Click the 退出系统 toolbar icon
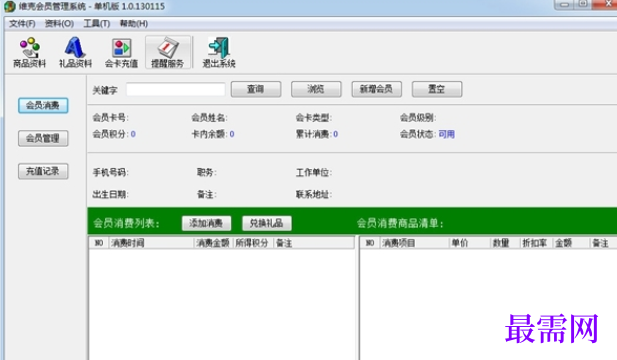Viewport: 617px width, 360px height. pos(219,52)
